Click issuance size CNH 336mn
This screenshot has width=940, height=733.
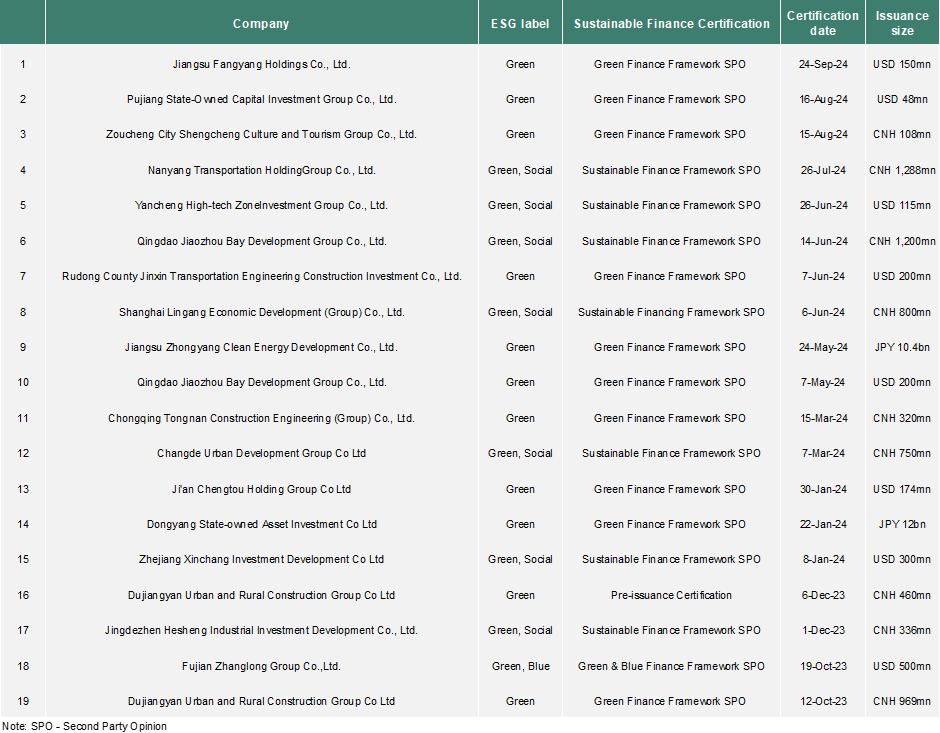(902, 630)
